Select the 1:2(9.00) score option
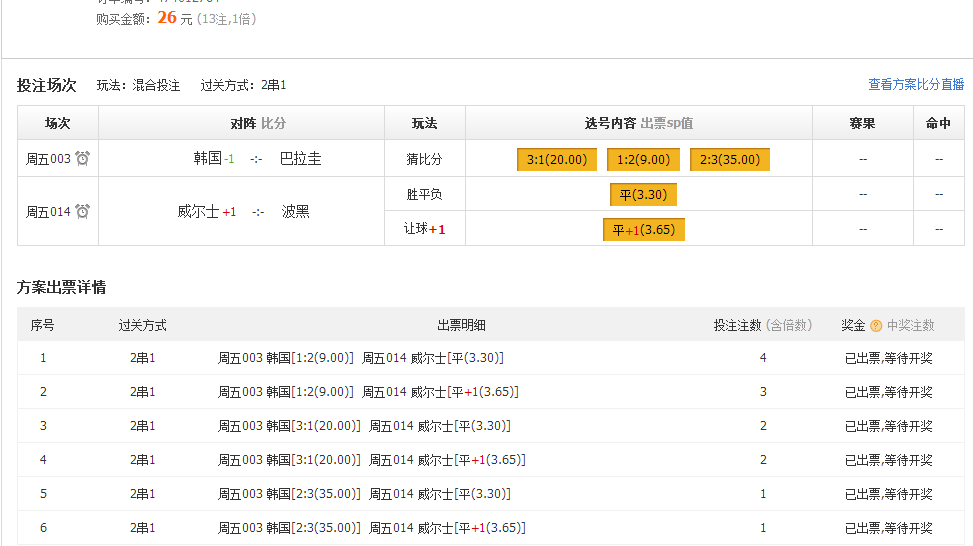The image size is (973, 546). point(643,160)
